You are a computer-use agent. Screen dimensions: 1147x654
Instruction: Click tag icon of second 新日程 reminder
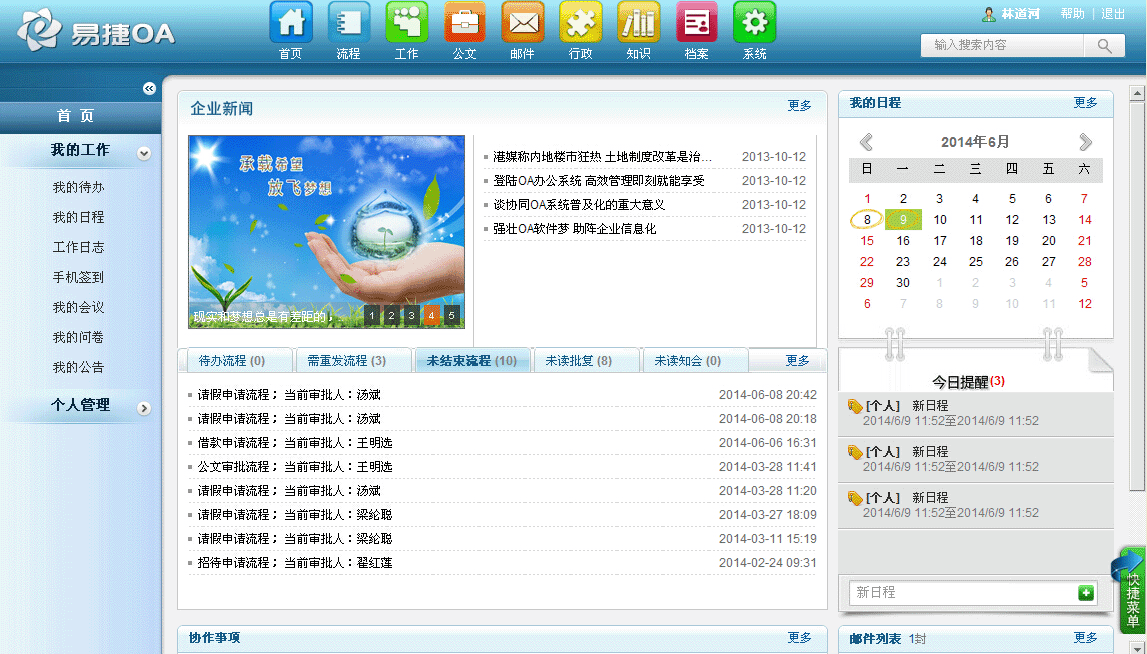click(855, 452)
